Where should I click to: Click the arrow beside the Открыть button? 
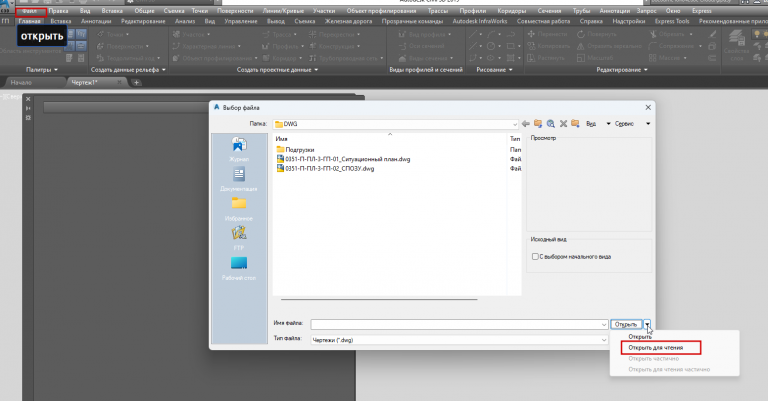tap(647, 325)
